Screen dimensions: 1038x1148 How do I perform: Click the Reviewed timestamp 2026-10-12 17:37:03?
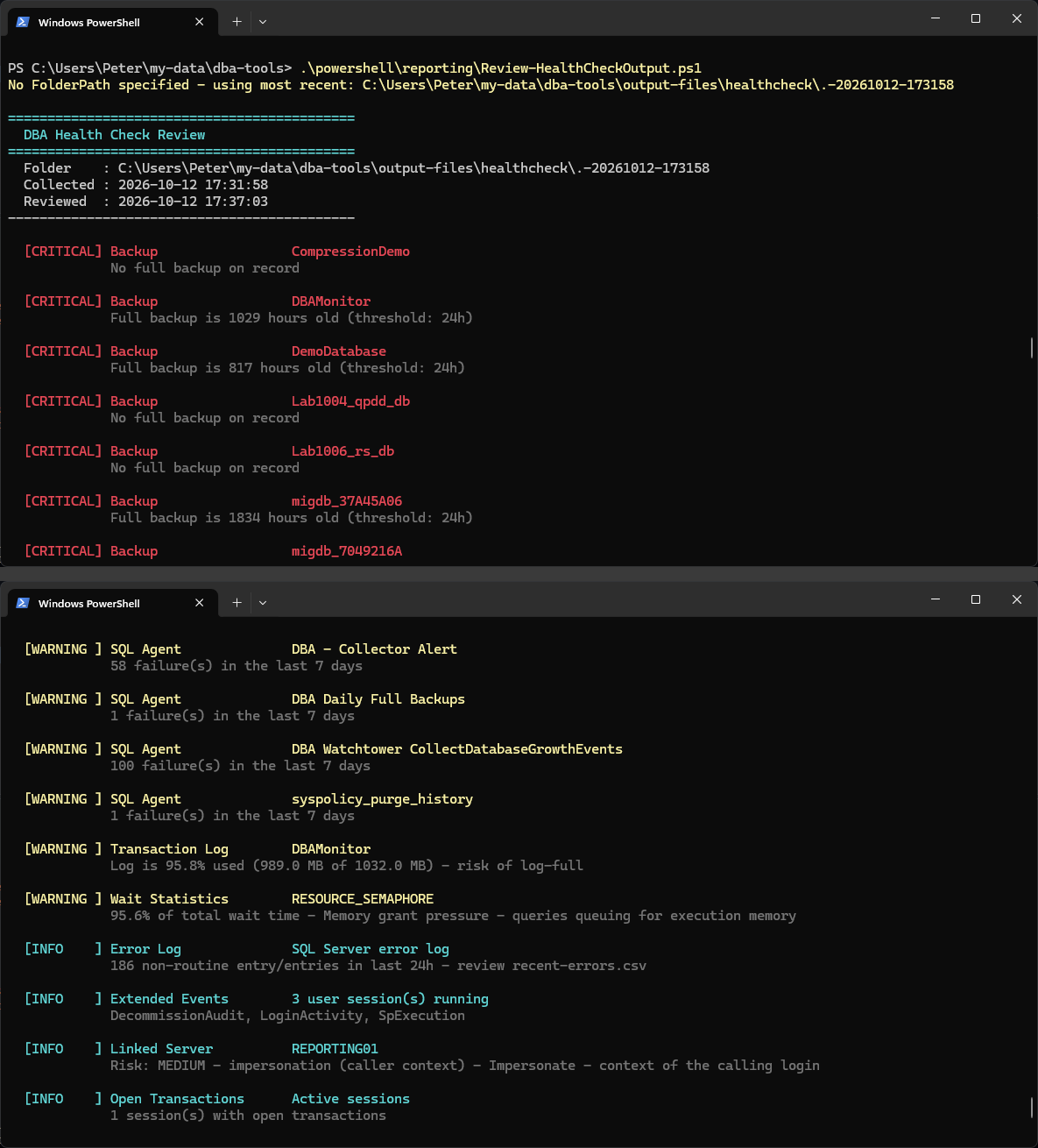click(193, 202)
